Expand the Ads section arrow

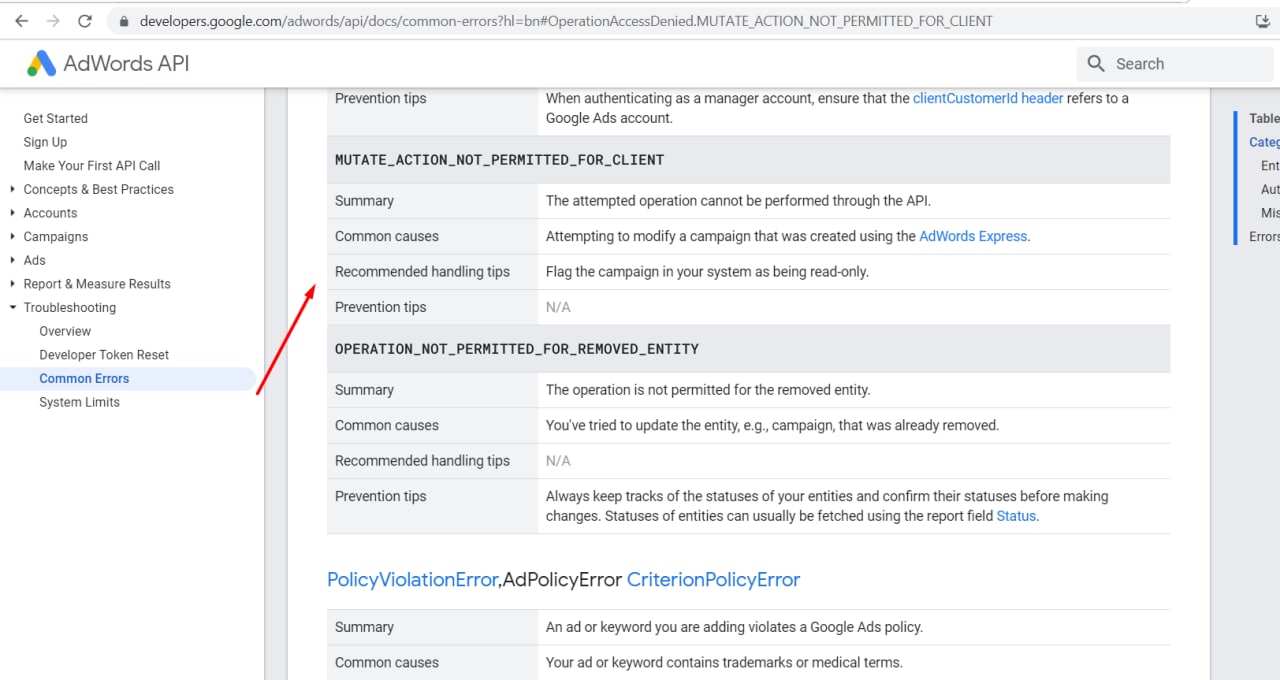12,260
